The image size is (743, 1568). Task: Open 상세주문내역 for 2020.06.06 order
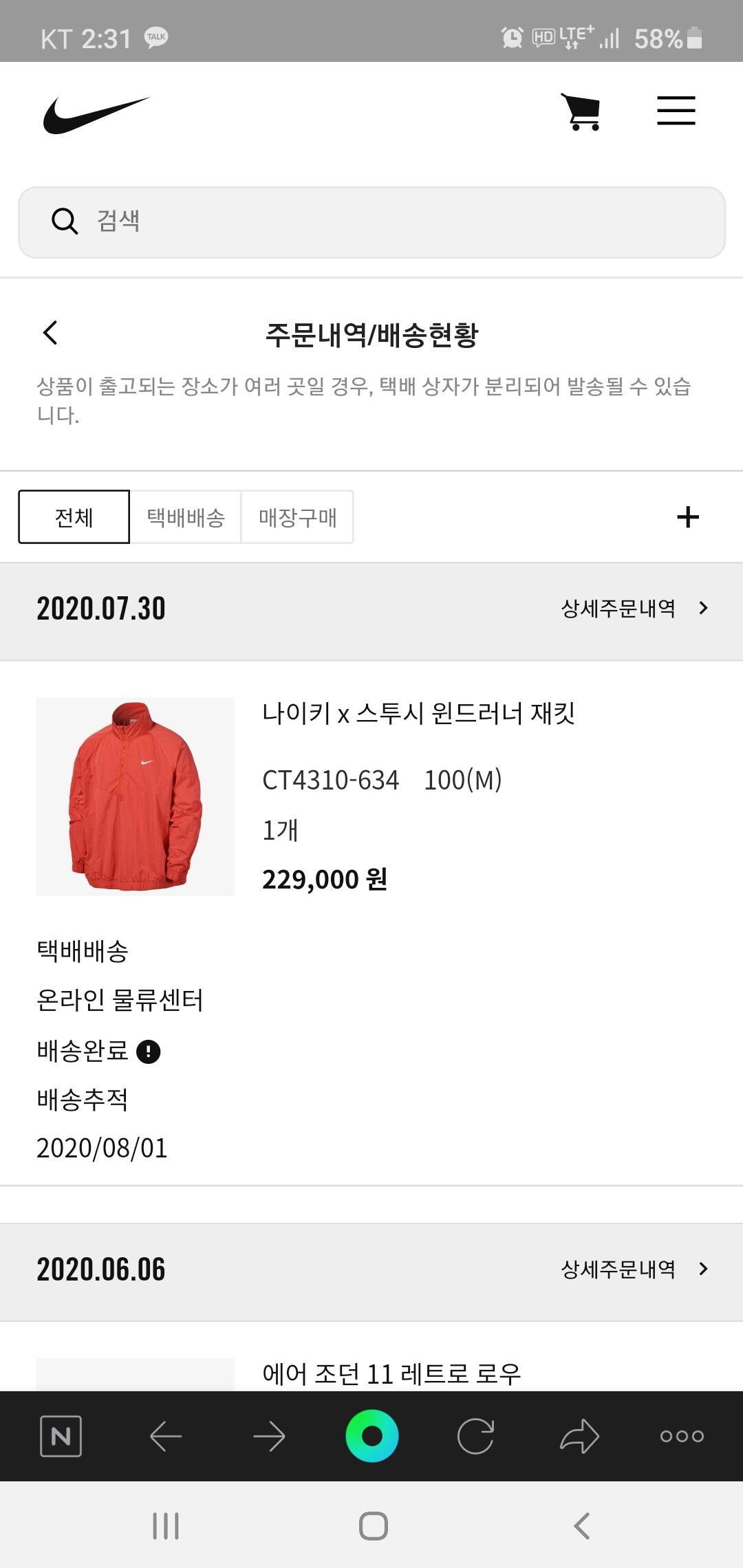[x=634, y=1269]
